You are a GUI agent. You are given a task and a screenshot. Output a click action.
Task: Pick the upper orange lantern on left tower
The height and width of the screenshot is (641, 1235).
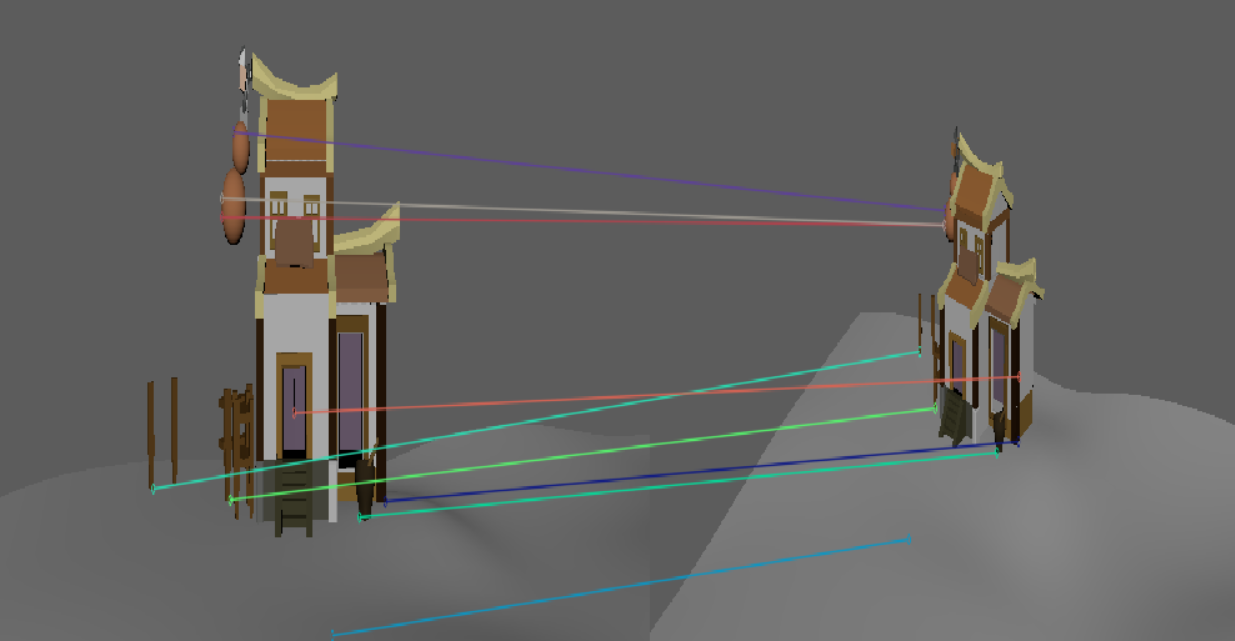coord(240,146)
